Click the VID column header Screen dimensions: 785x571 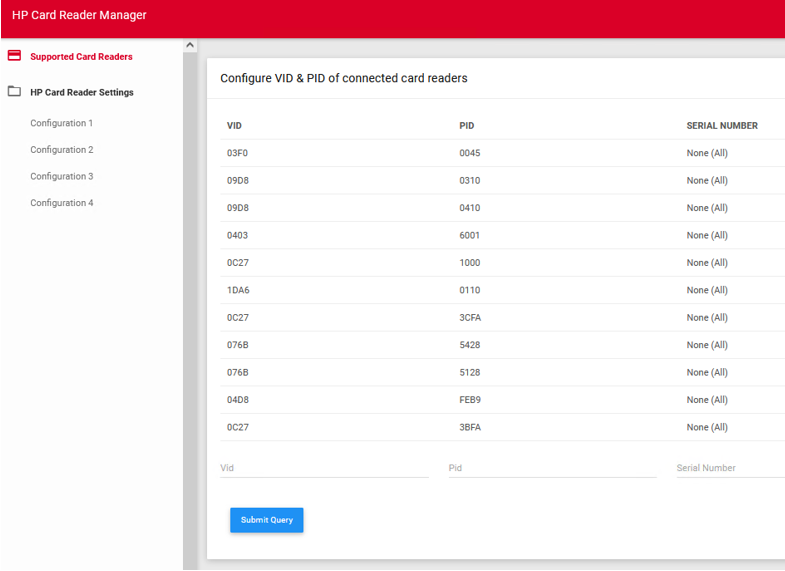pyautogui.click(x=235, y=126)
